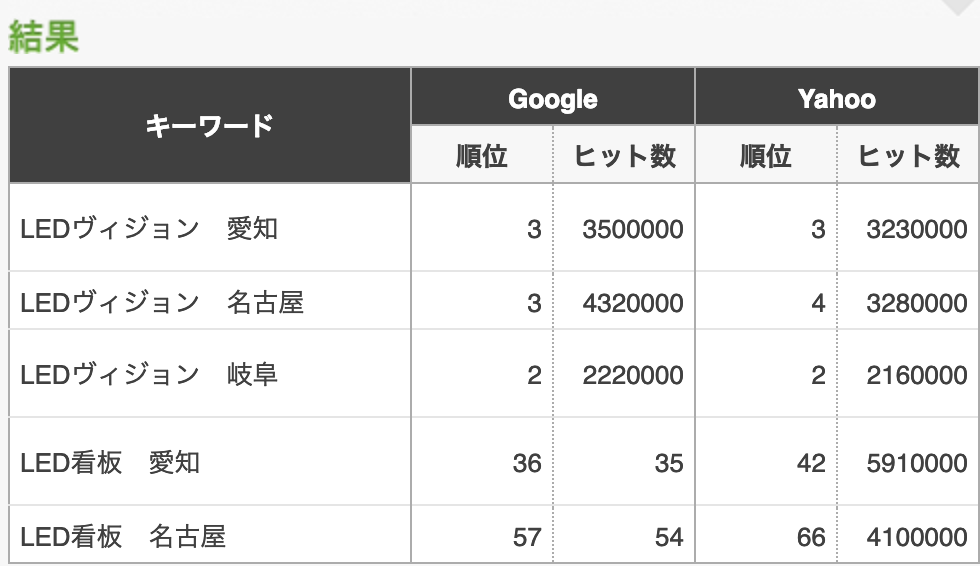Image resolution: width=980 pixels, height=566 pixels.
Task: Click the Yahoo 順位 subheader
Action: [x=766, y=155]
